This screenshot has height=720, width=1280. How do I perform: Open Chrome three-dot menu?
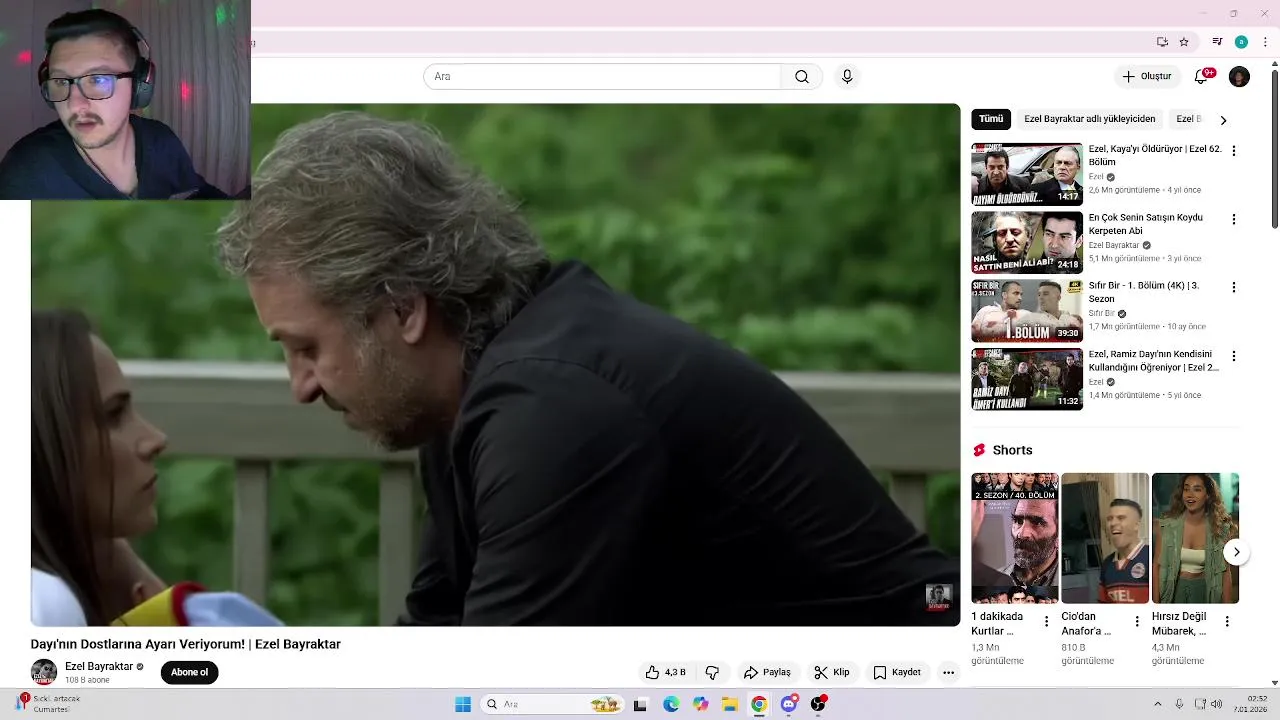pyautogui.click(x=1265, y=42)
